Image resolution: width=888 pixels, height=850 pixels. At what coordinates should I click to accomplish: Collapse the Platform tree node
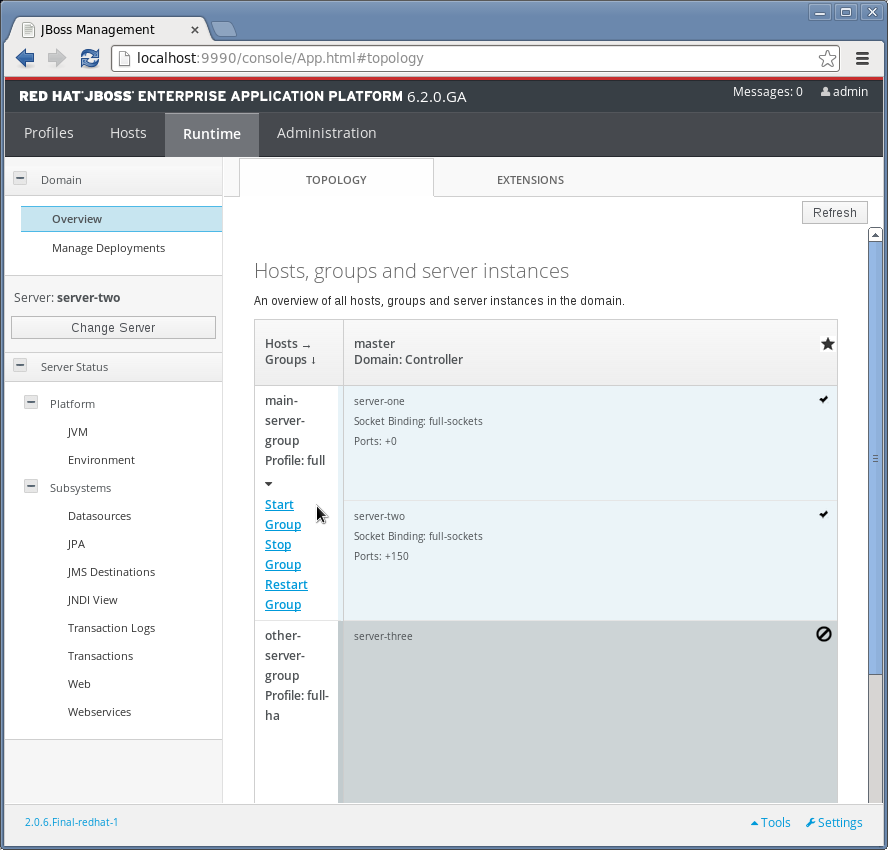pos(30,404)
